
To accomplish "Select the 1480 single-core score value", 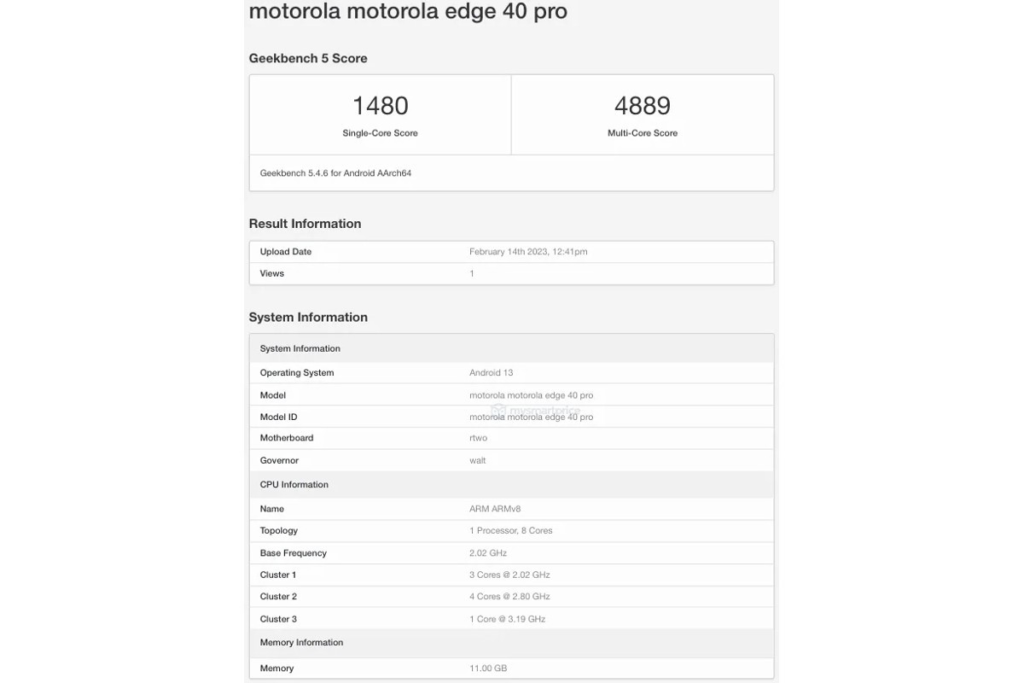I will tap(380, 106).
